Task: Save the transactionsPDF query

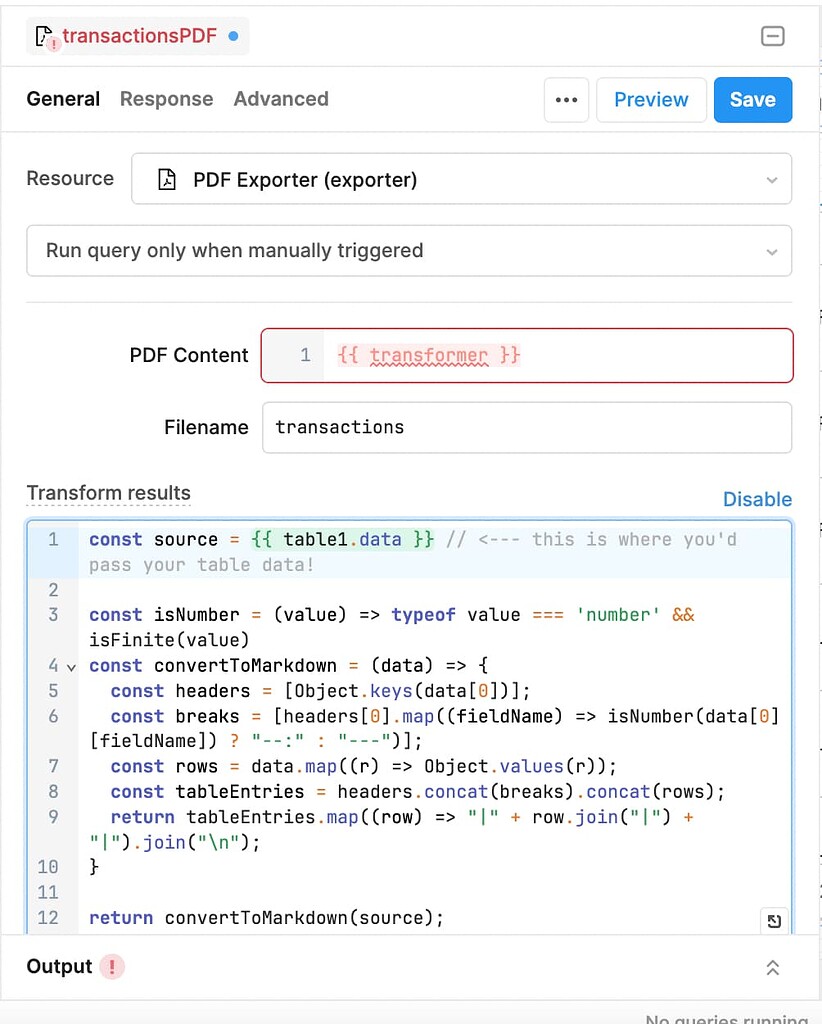Action: (x=752, y=99)
